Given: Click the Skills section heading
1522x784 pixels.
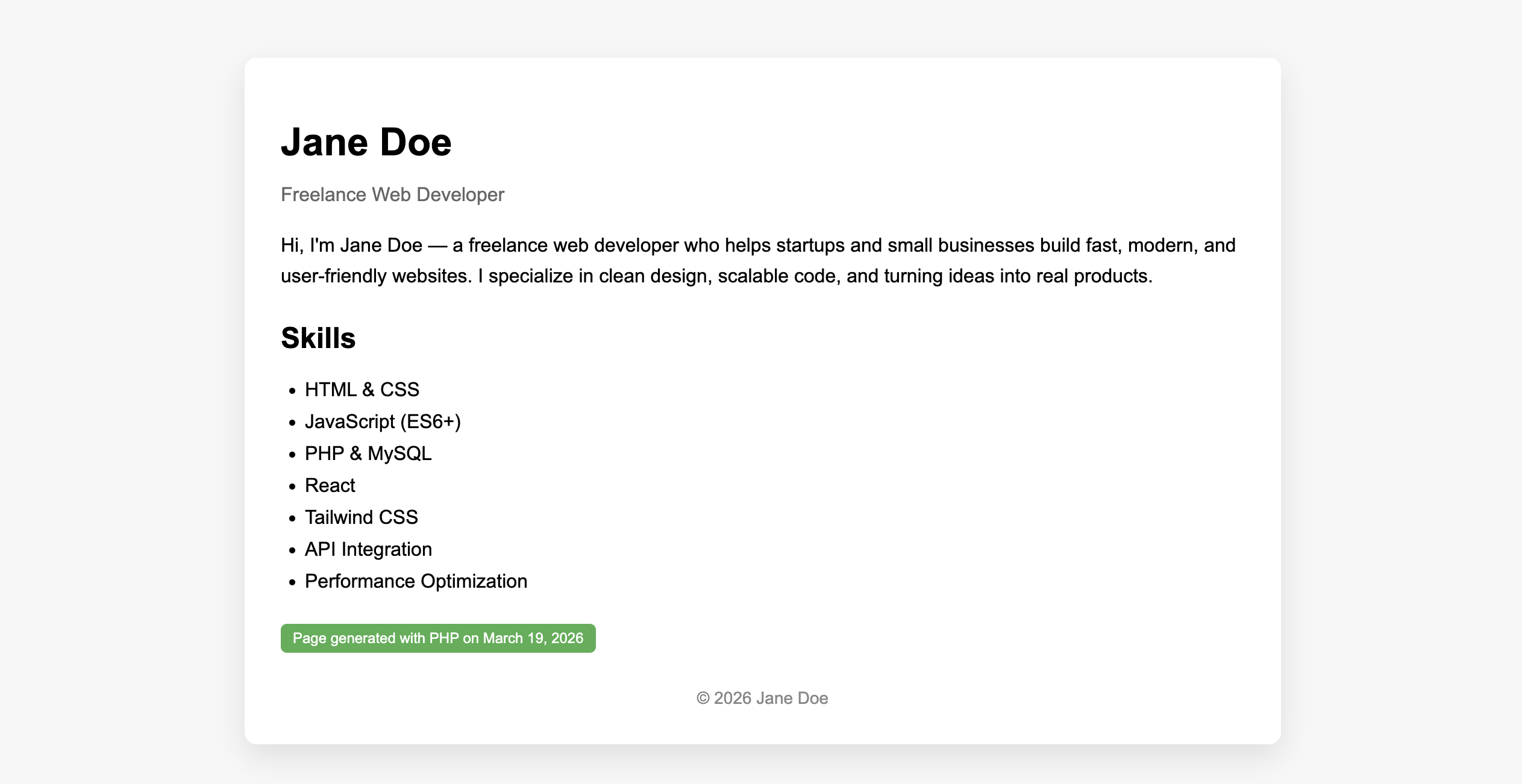Looking at the screenshot, I should click(x=318, y=338).
